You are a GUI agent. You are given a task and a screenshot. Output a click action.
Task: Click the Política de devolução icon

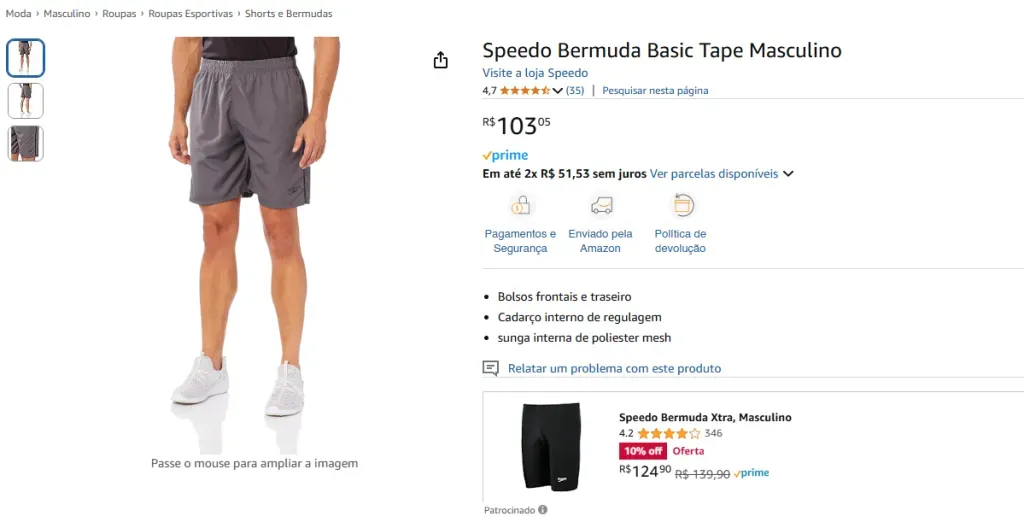click(x=683, y=206)
